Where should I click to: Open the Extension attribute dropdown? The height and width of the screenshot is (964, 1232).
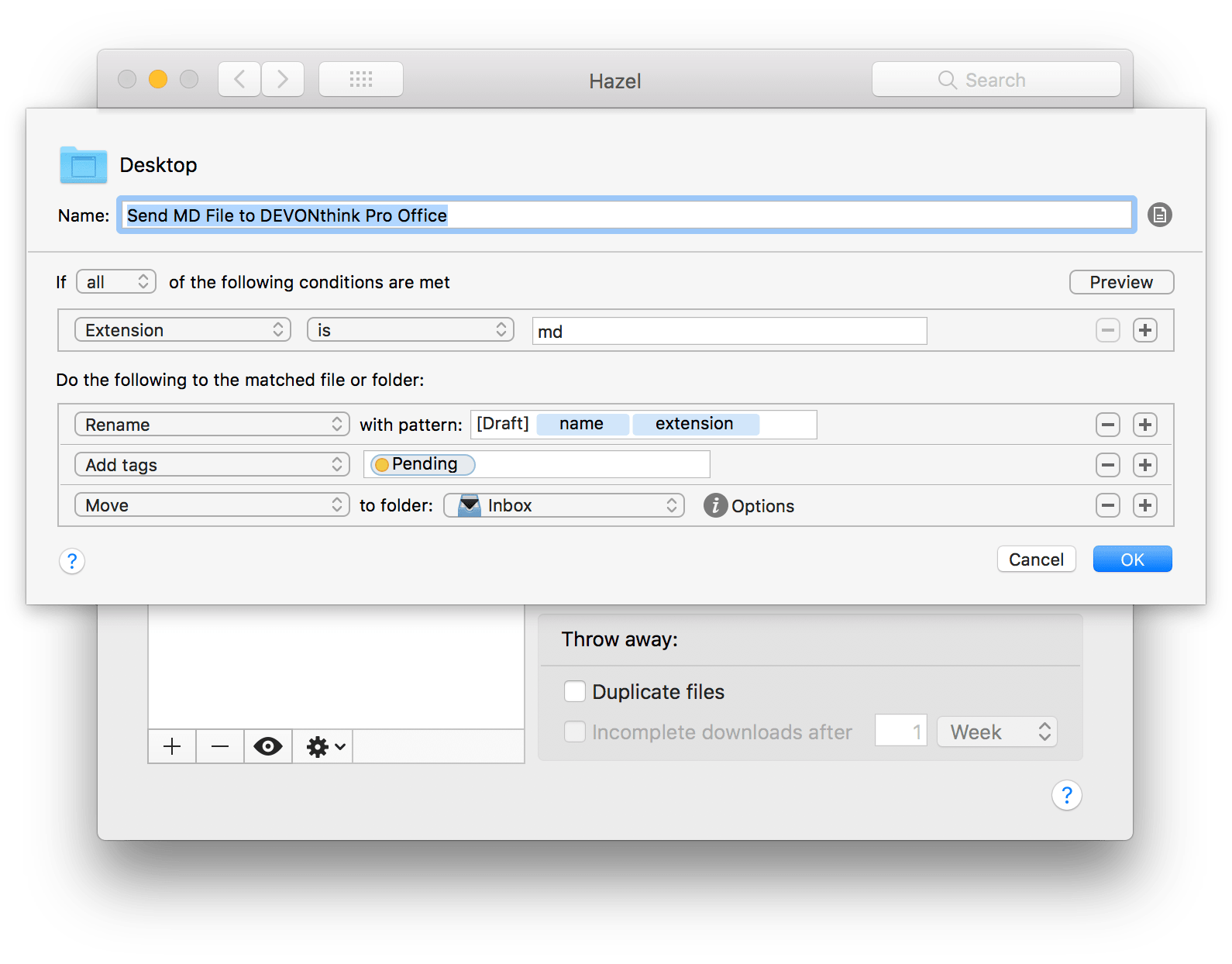(182, 330)
